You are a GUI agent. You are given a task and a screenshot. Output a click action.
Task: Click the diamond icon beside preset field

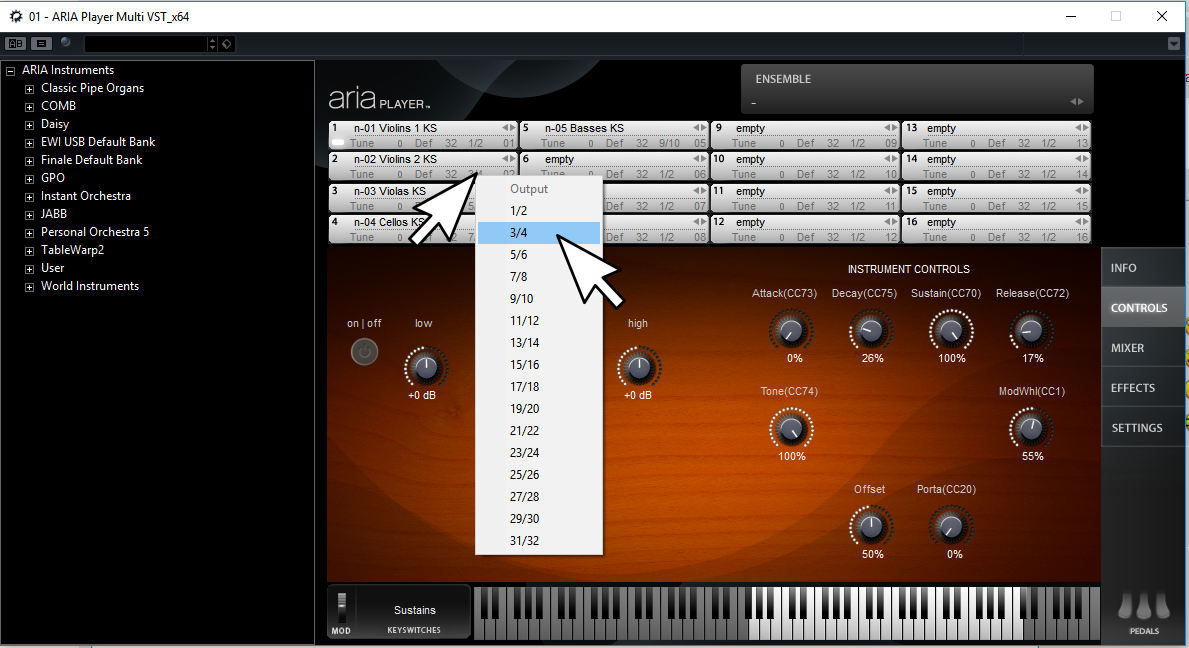click(227, 44)
